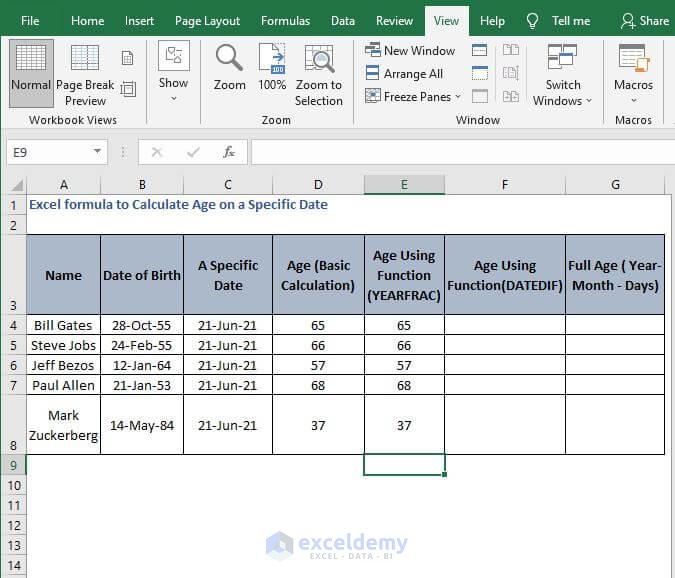Click the Hide window icon
This screenshot has height=578, width=675.
(480, 74)
